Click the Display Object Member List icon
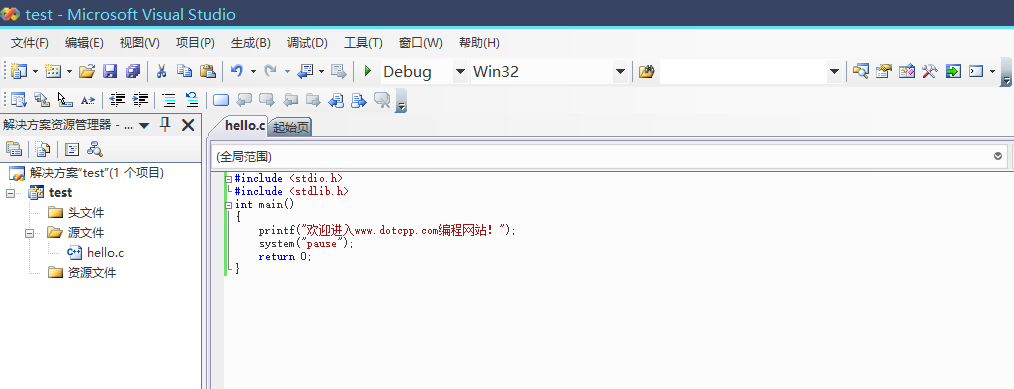 point(19,100)
